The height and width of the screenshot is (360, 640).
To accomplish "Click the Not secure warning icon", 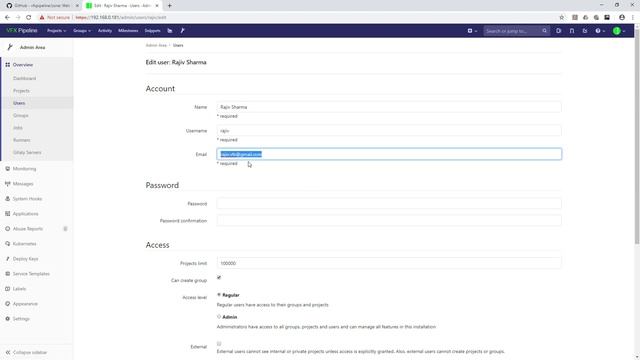I will coord(42,18).
